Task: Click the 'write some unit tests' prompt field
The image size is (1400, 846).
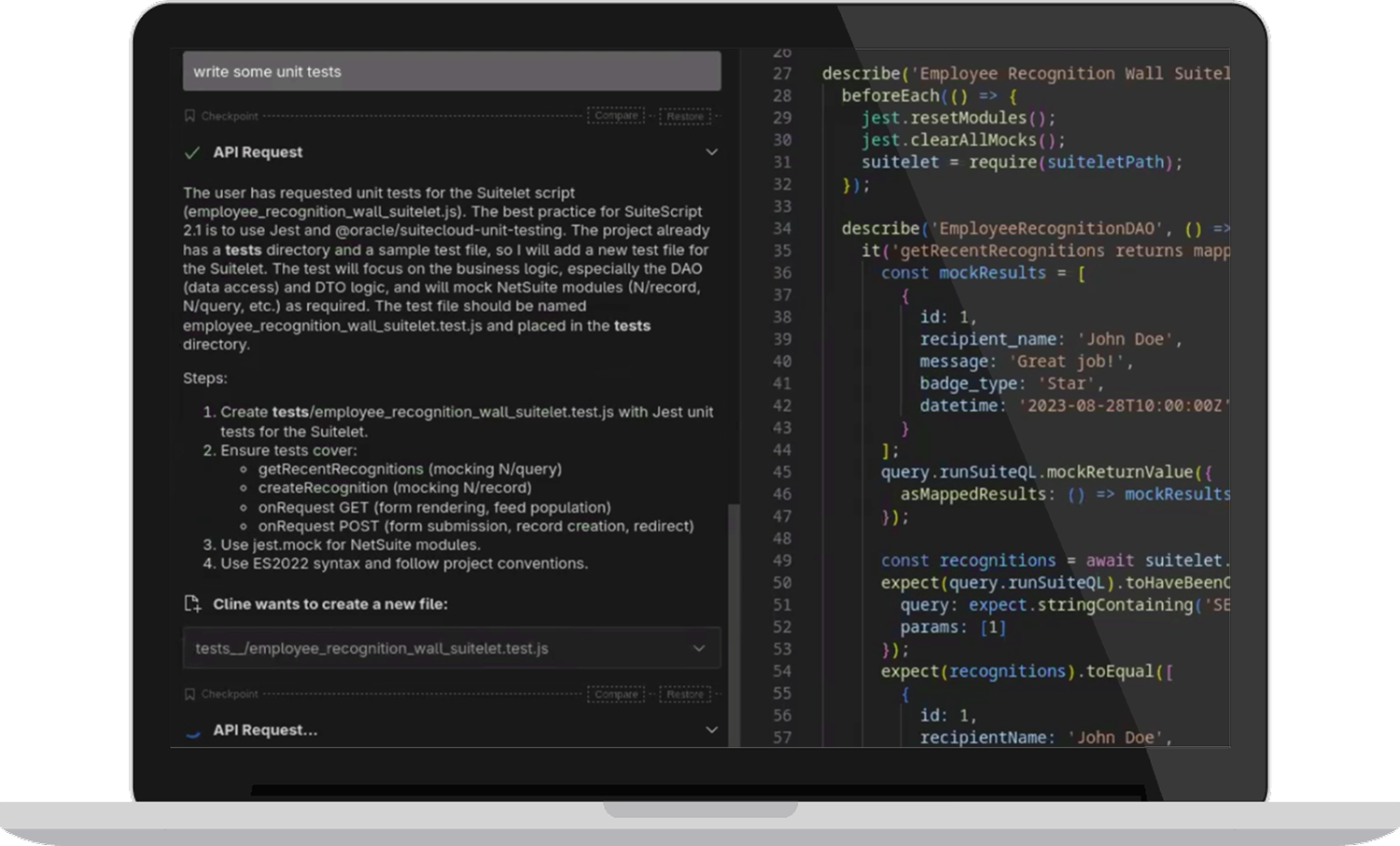Action: [452, 71]
